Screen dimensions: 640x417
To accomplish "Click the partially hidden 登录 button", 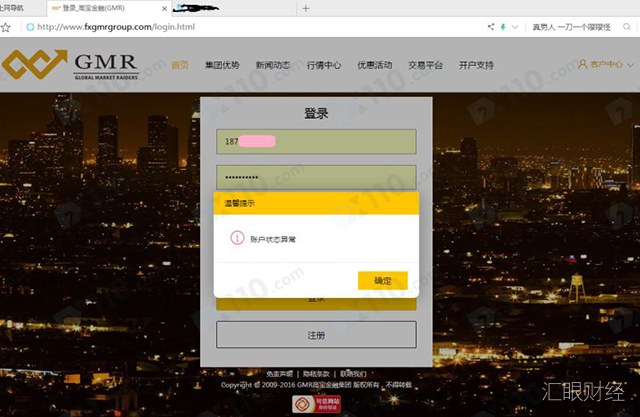I will (x=316, y=303).
